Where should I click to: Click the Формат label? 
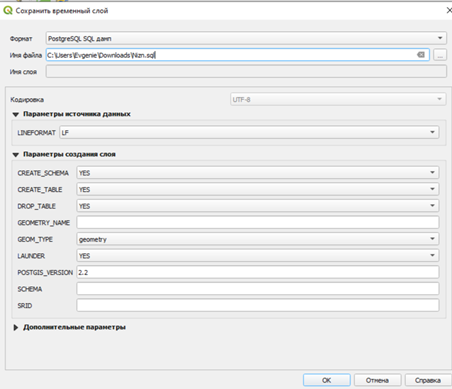(21, 39)
